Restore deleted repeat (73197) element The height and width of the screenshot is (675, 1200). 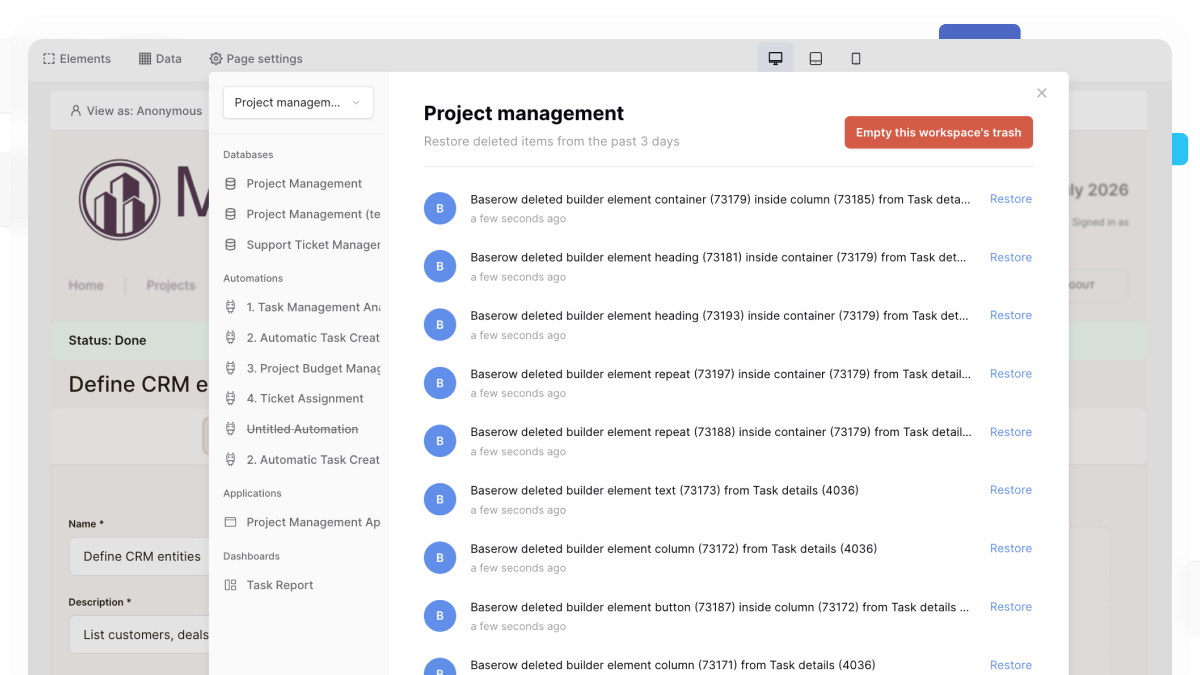click(1011, 374)
